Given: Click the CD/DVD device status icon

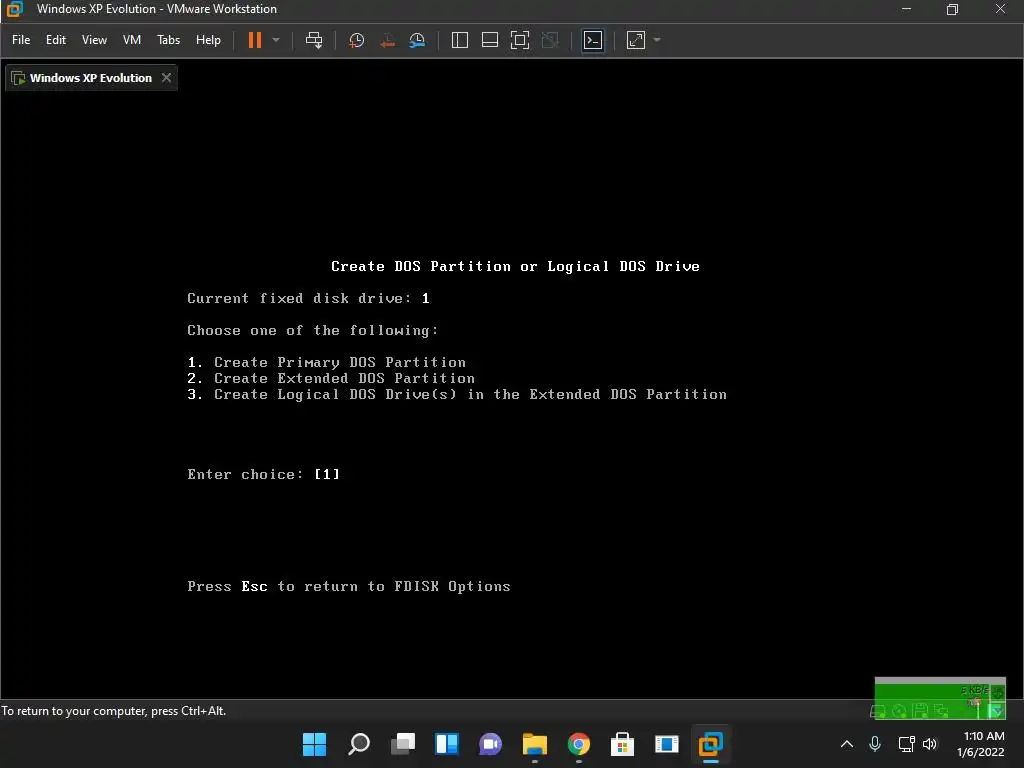Looking at the screenshot, I should [900, 711].
